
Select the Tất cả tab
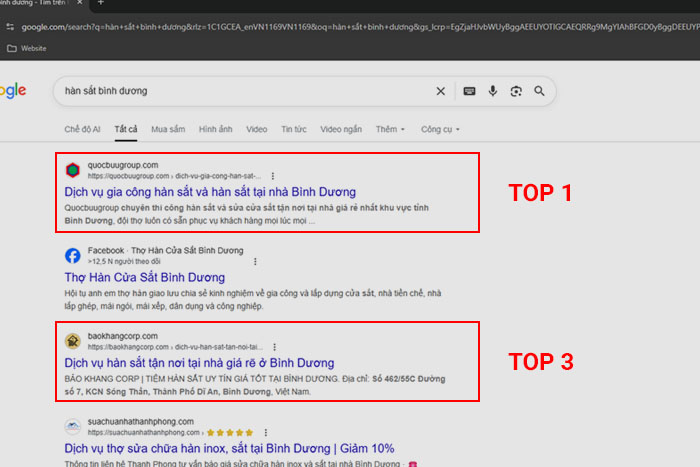pyautogui.click(x=126, y=129)
